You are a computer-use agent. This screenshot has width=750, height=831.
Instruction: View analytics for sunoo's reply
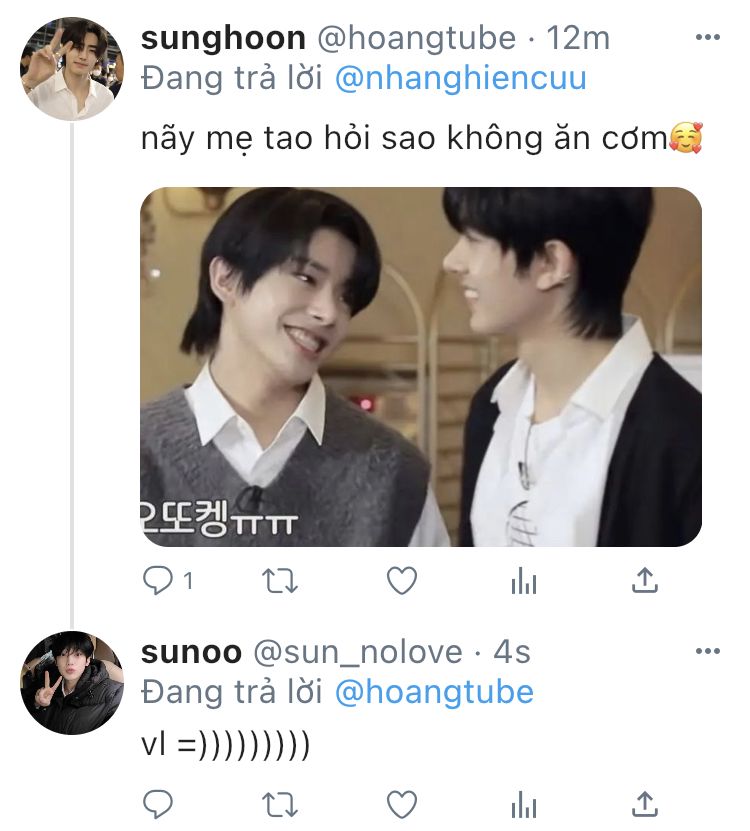[523, 804]
